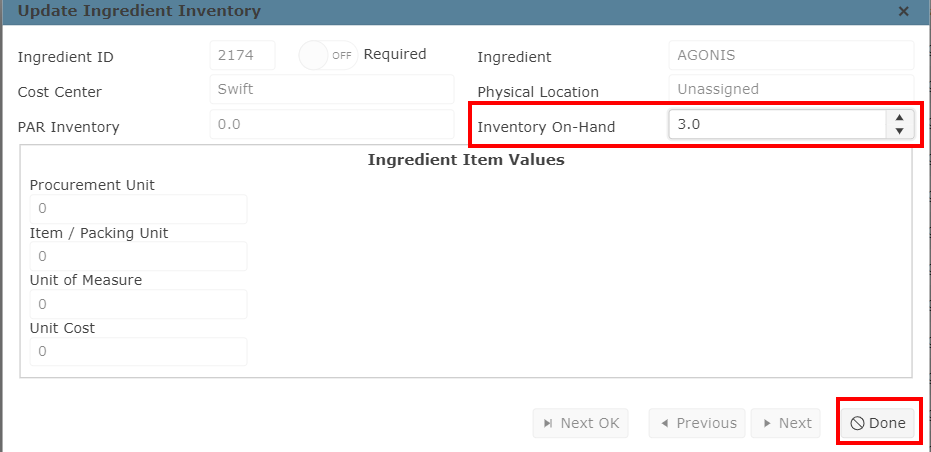The image size is (931, 452).
Task: Click the Physical Location field
Action: coord(791,89)
